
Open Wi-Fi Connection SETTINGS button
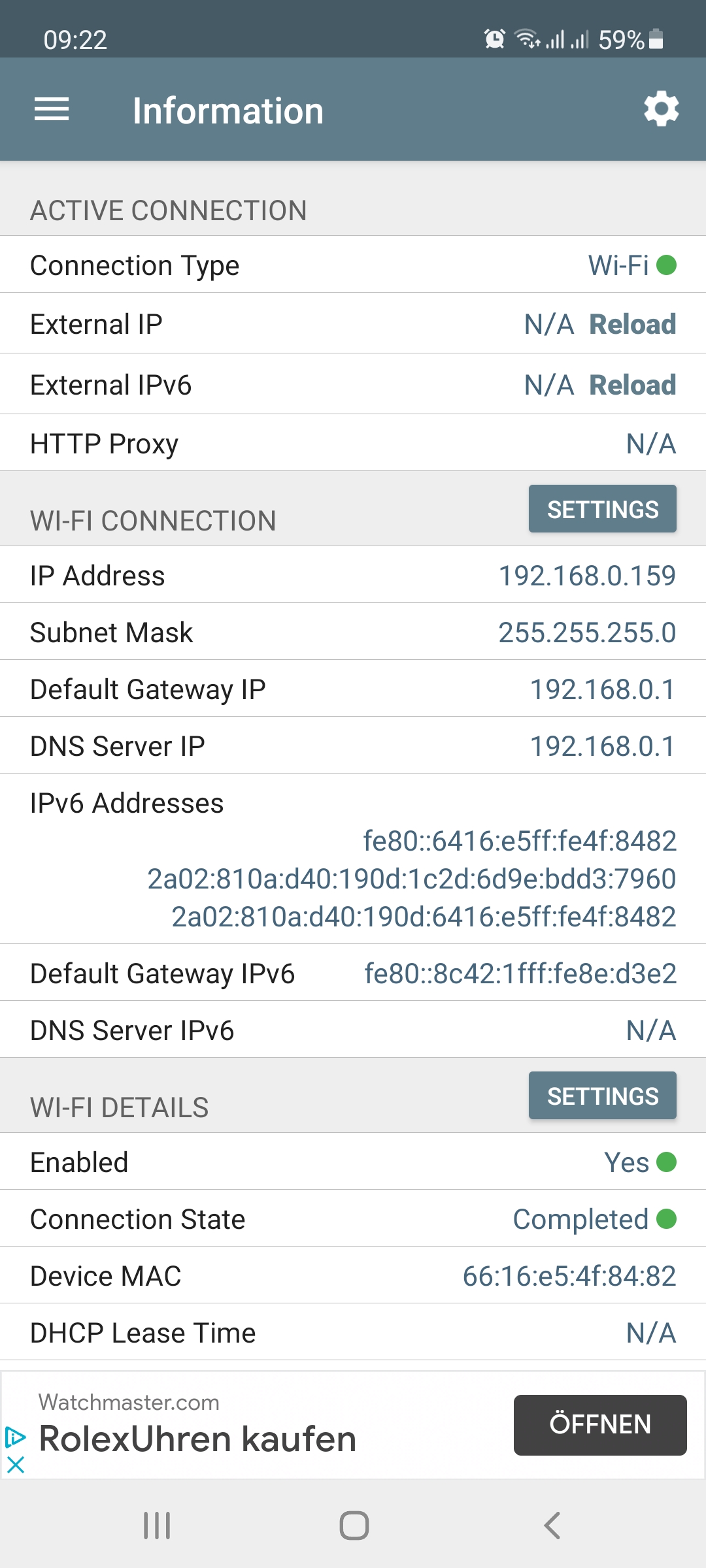point(602,509)
